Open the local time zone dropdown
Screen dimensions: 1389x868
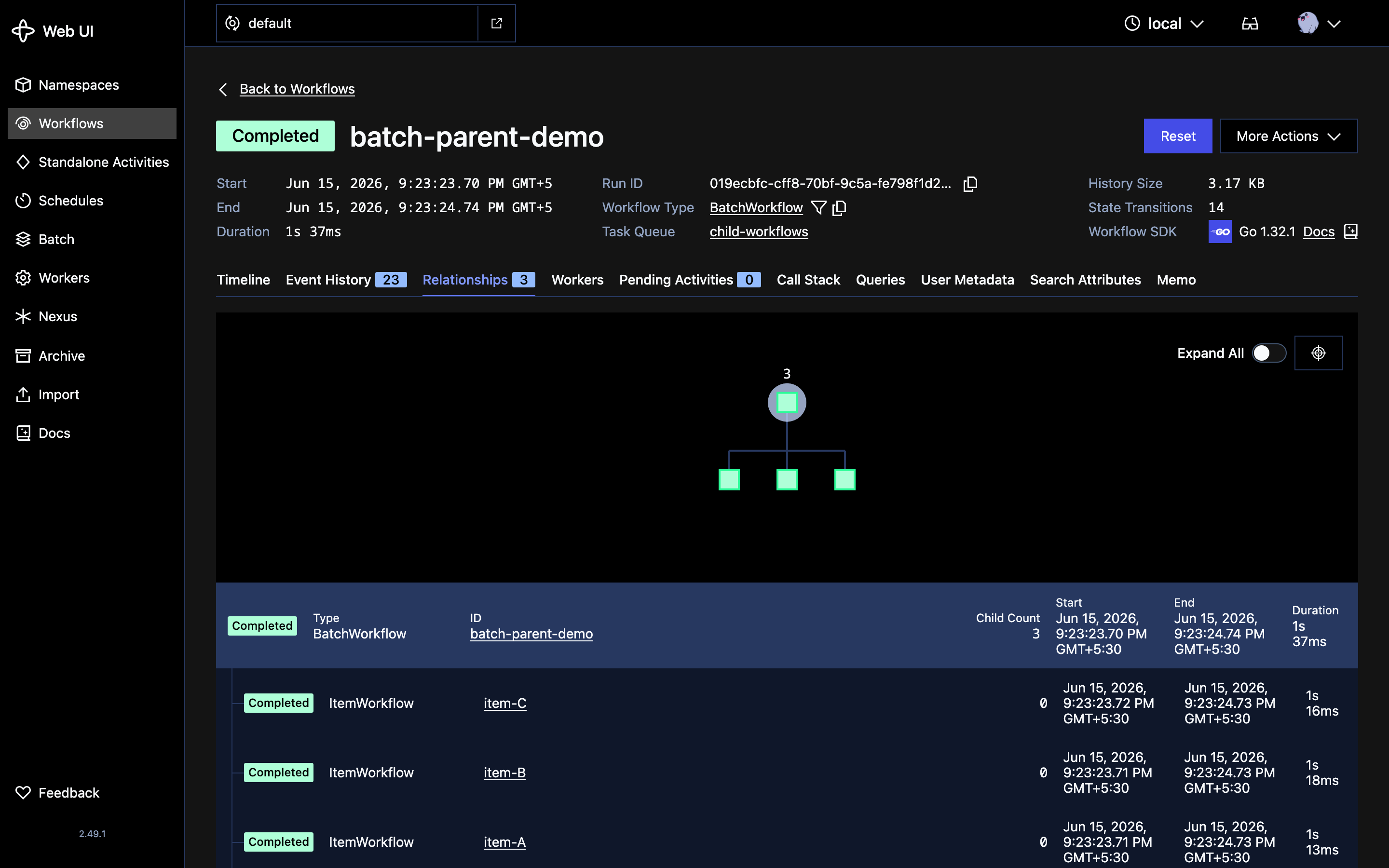click(1163, 24)
